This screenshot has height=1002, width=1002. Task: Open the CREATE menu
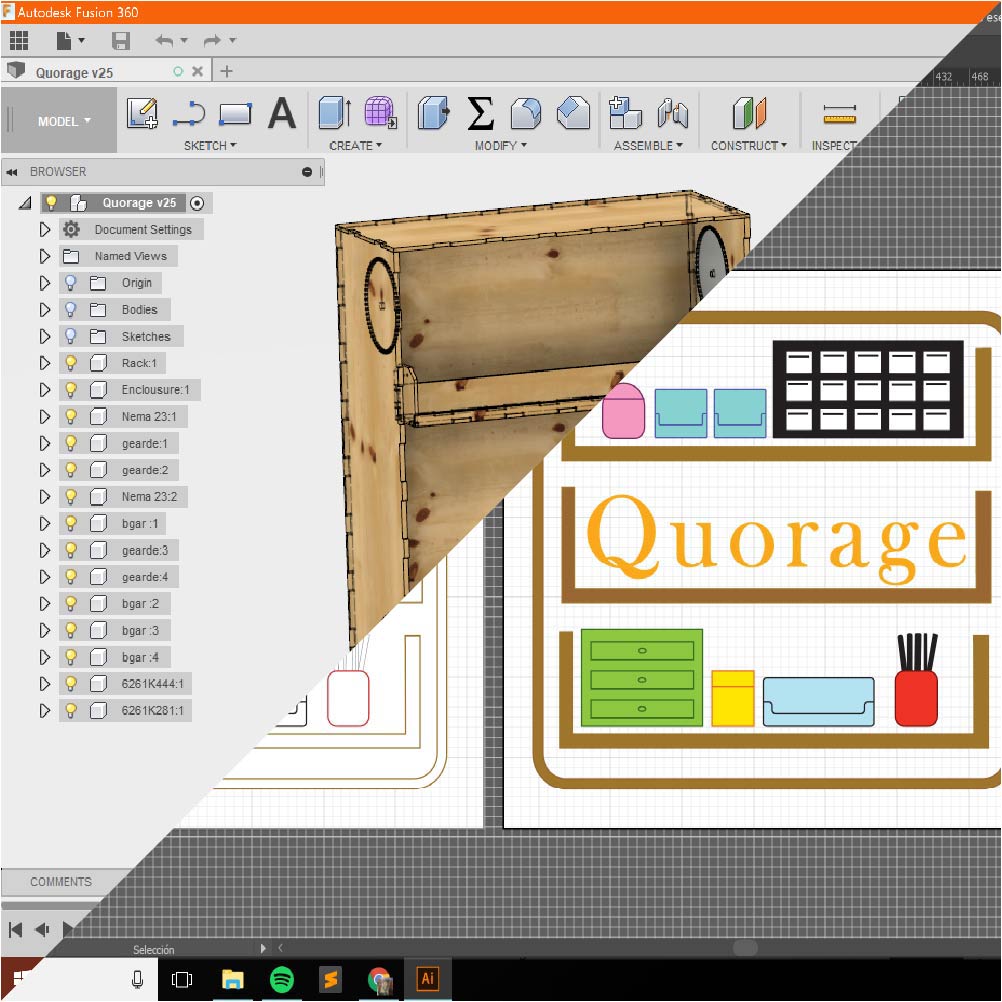click(x=355, y=146)
